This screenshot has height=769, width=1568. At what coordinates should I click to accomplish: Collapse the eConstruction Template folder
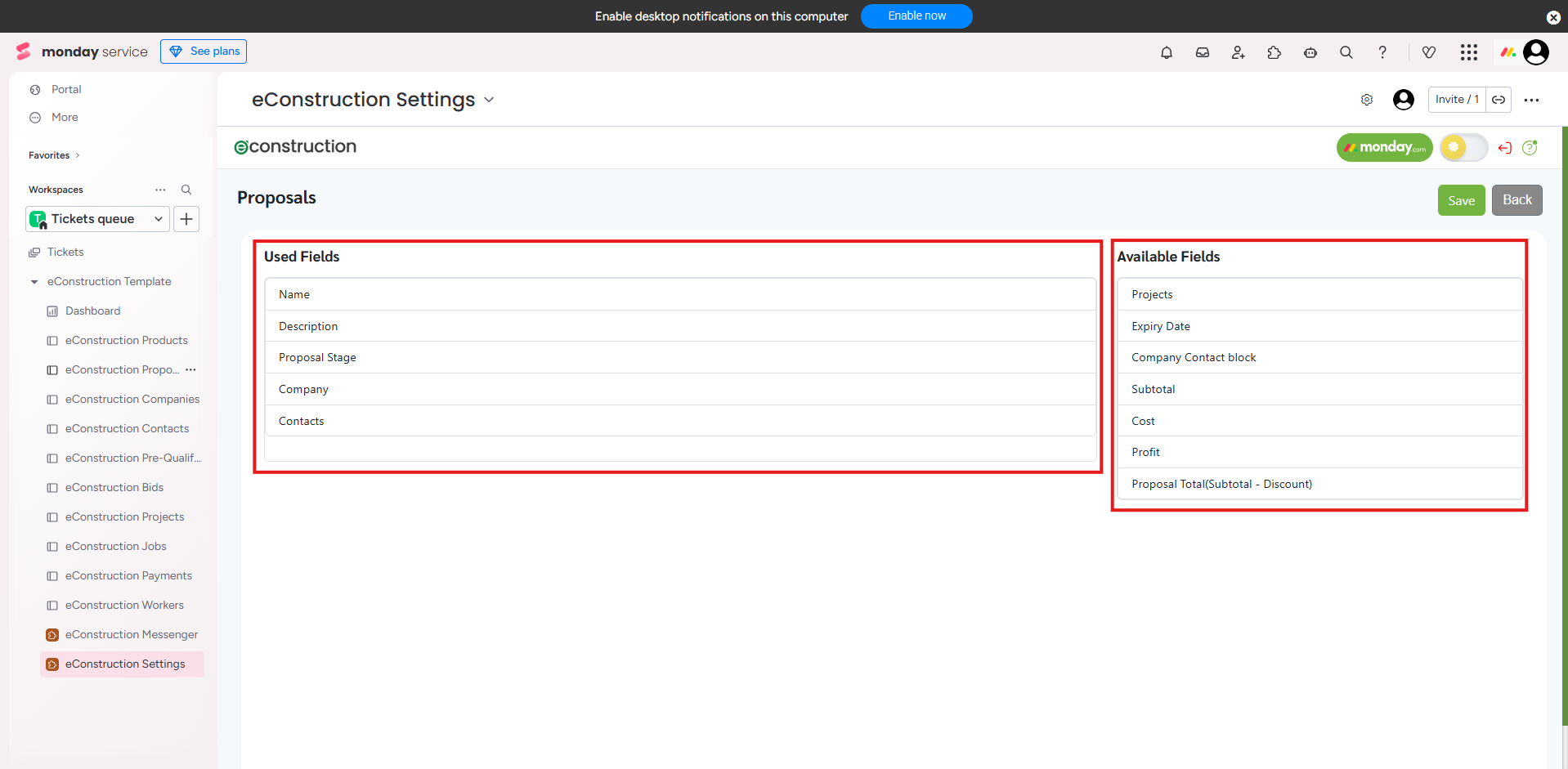click(34, 282)
